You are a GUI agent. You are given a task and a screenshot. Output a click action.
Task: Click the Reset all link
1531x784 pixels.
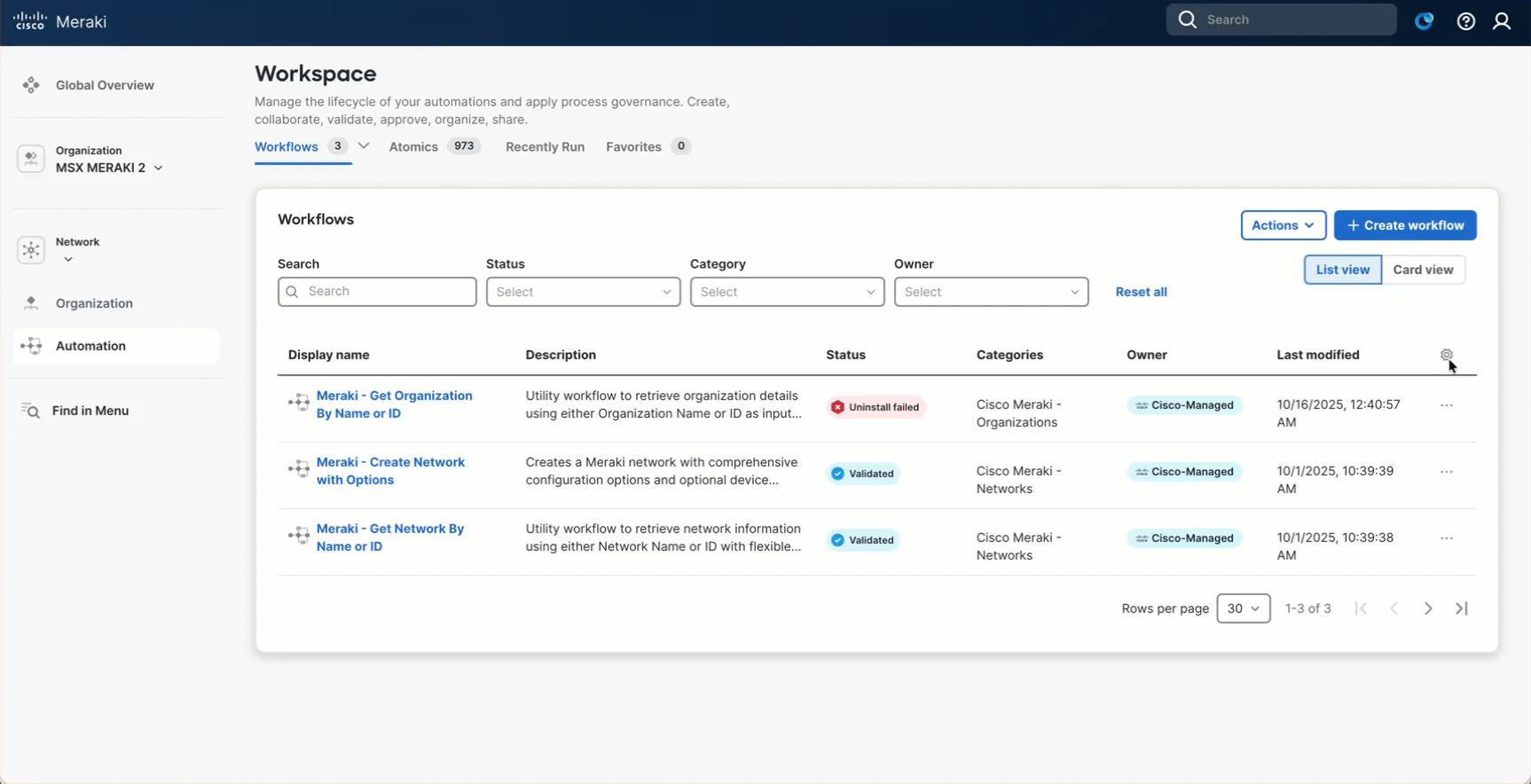(x=1141, y=292)
